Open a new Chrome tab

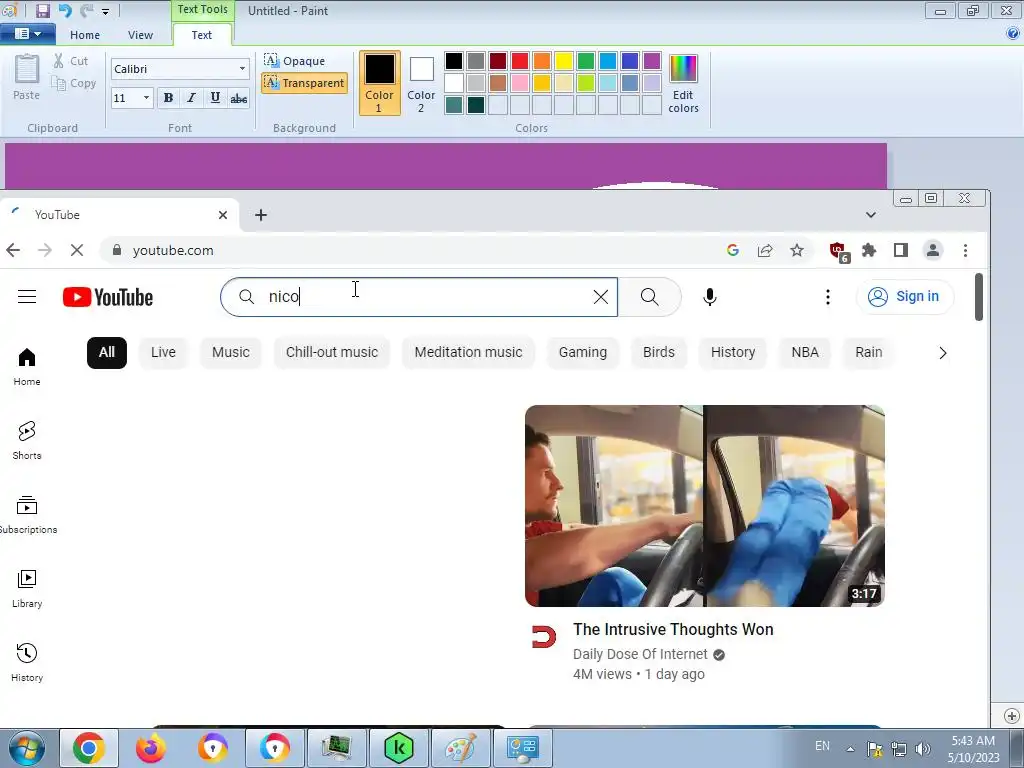pos(261,215)
